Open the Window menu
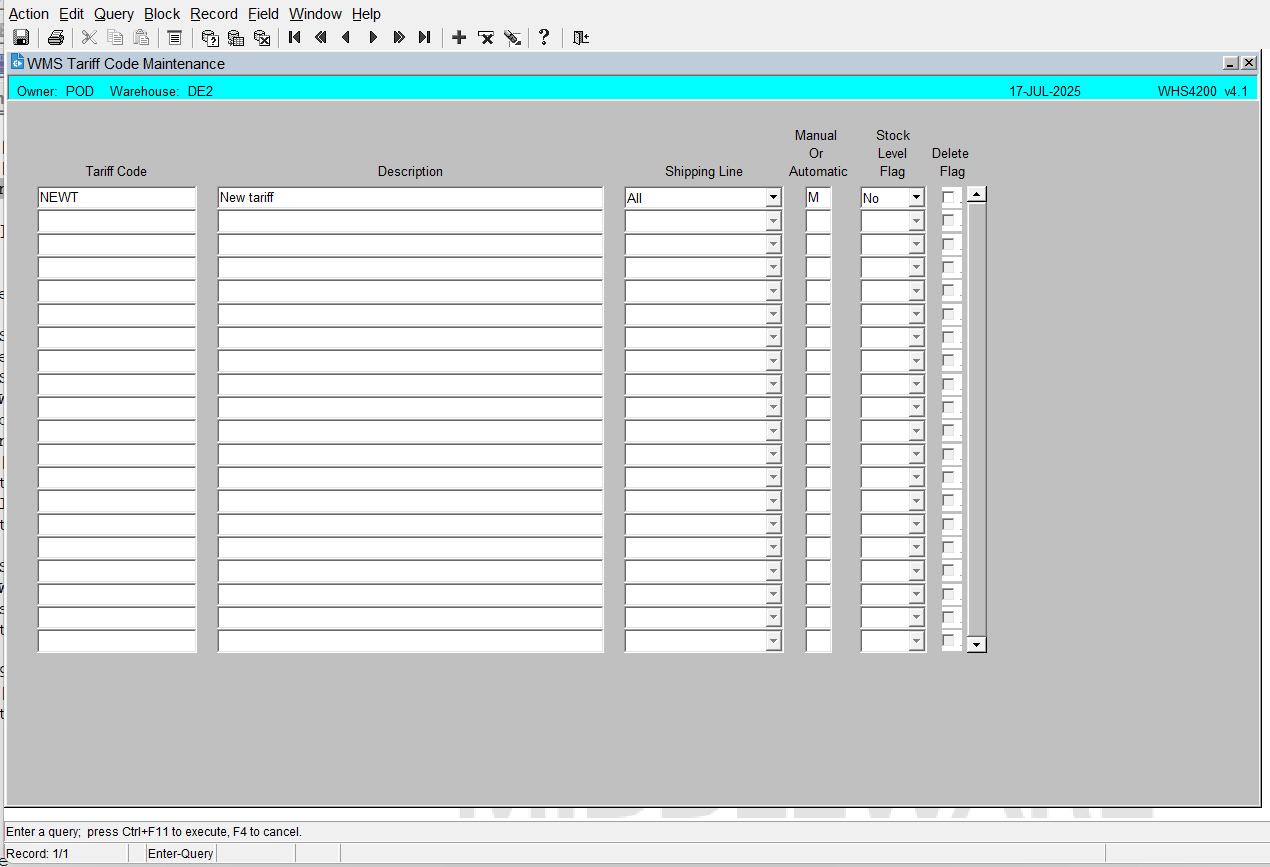 [315, 14]
